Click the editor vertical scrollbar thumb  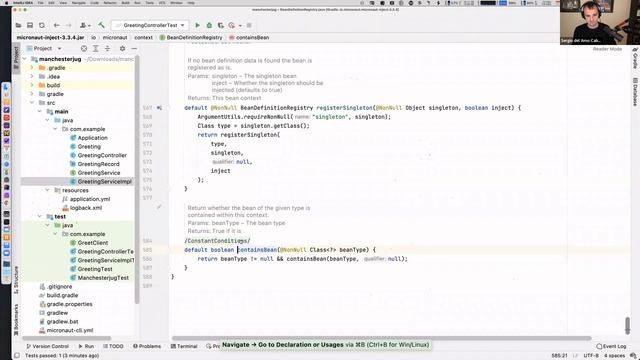point(627,325)
